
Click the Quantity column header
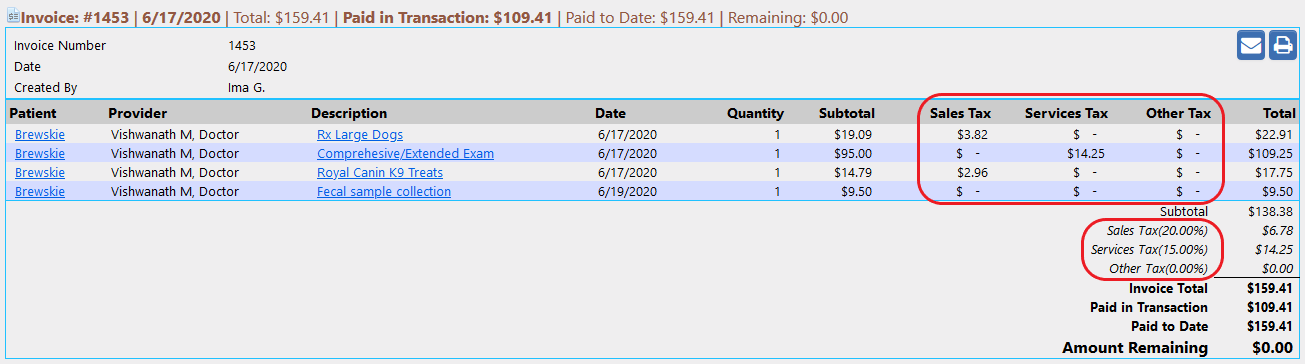[755, 113]
